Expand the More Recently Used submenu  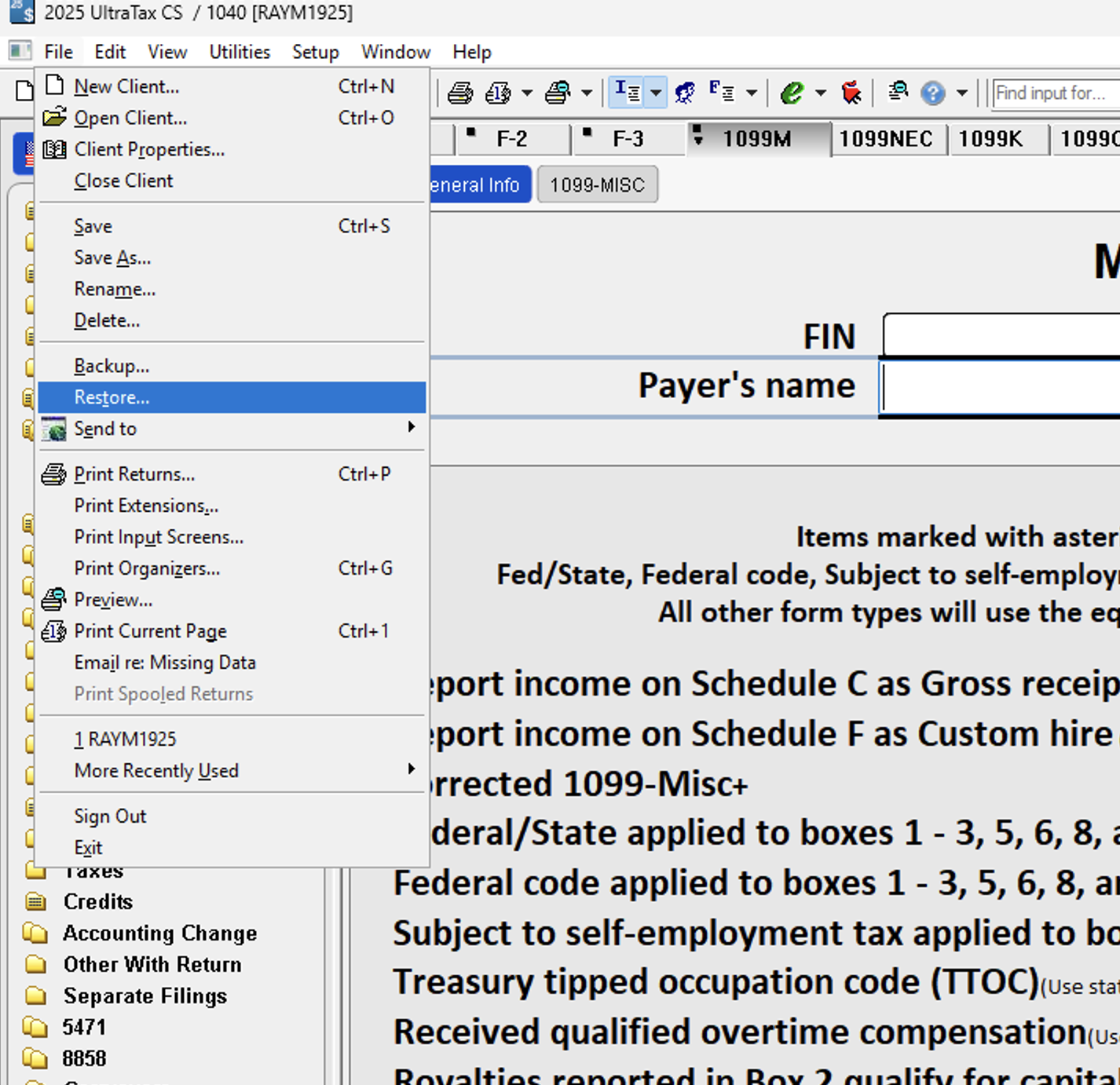(232, 771)
